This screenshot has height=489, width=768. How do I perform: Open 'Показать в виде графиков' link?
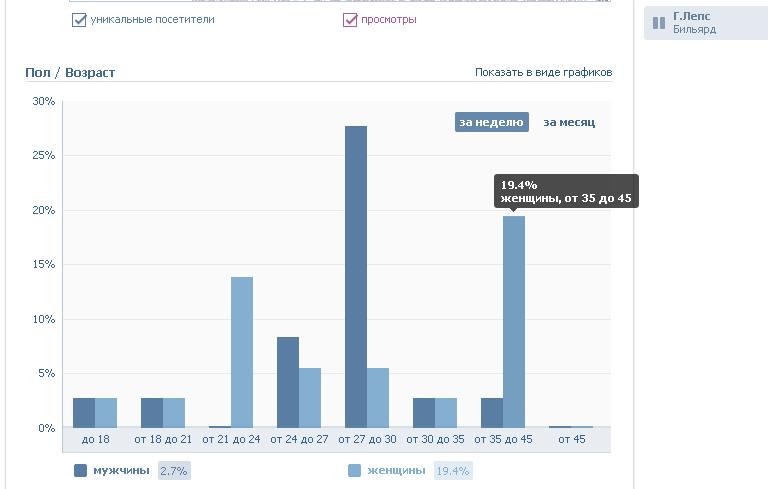543,72
